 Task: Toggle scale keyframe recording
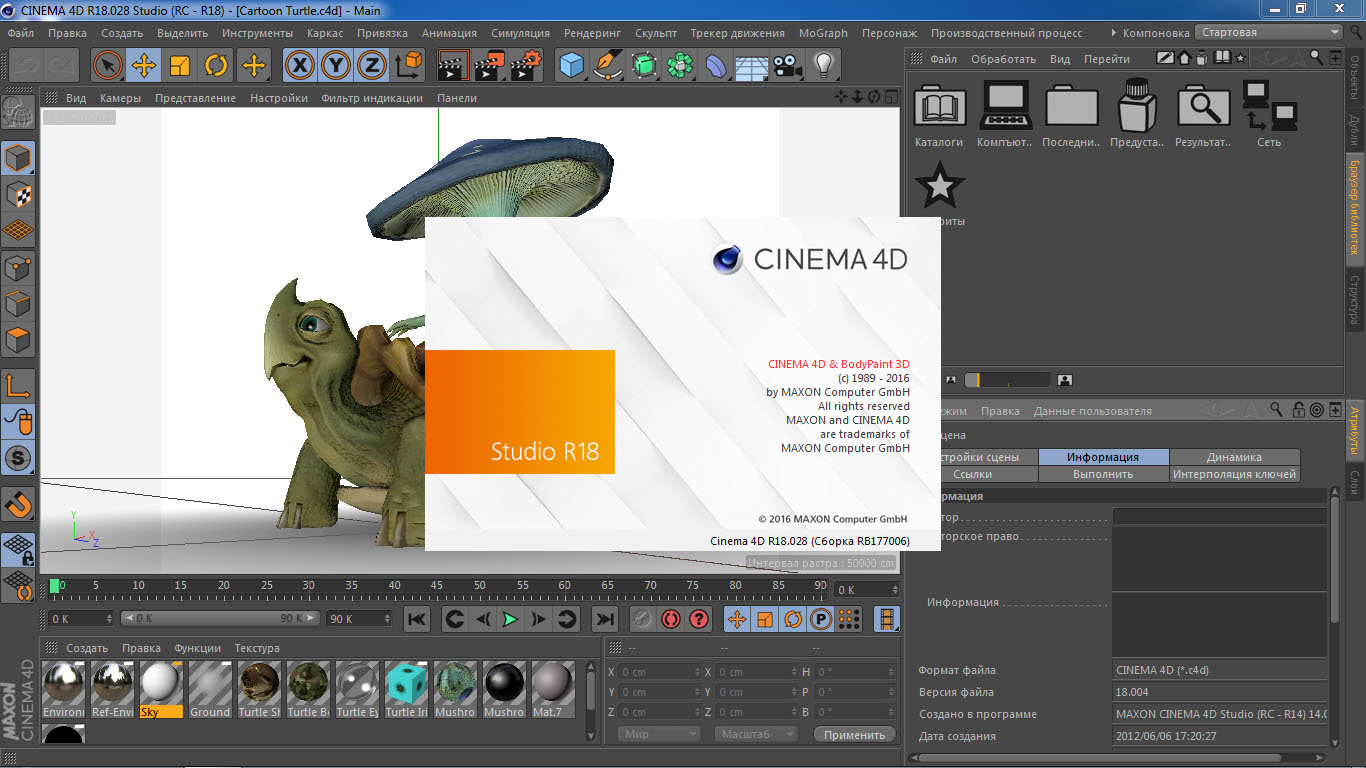pos(765,619)
